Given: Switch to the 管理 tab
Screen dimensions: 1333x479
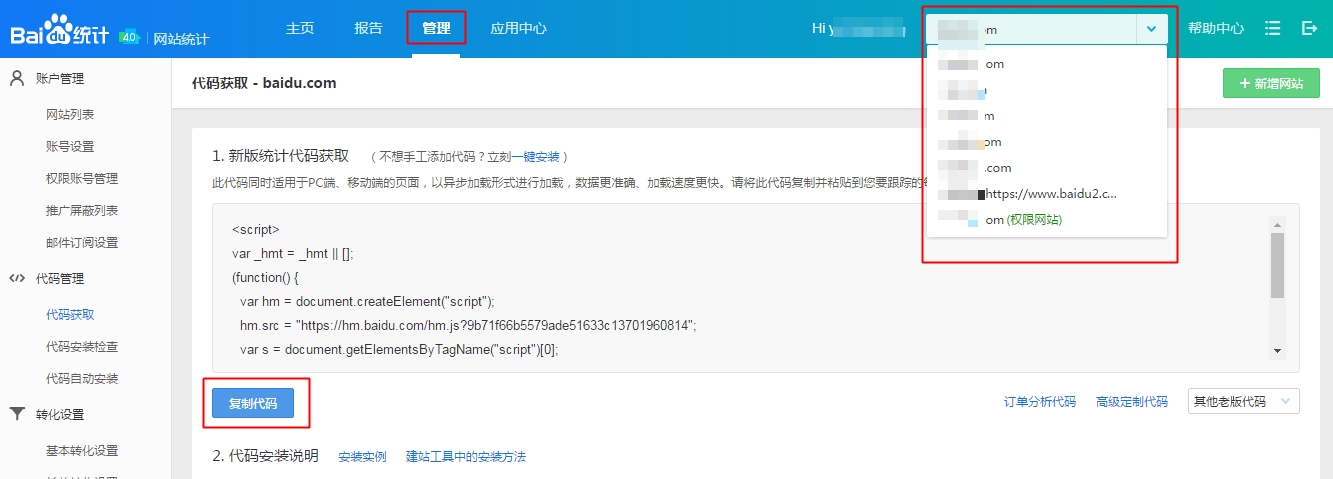Looking at the screenshot, I should 436,28.
